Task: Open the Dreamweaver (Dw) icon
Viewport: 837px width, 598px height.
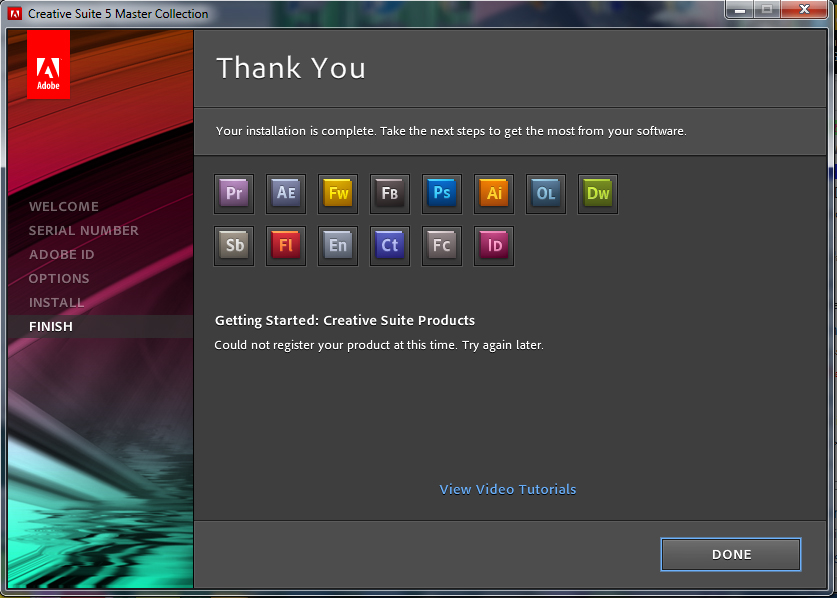Action: [598, 194]
